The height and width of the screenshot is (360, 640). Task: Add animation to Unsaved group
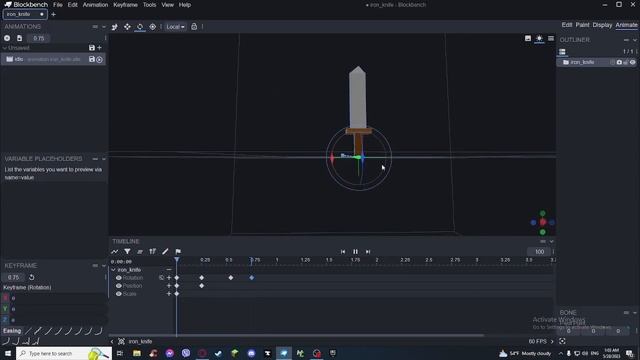click(x=99, y=48)
